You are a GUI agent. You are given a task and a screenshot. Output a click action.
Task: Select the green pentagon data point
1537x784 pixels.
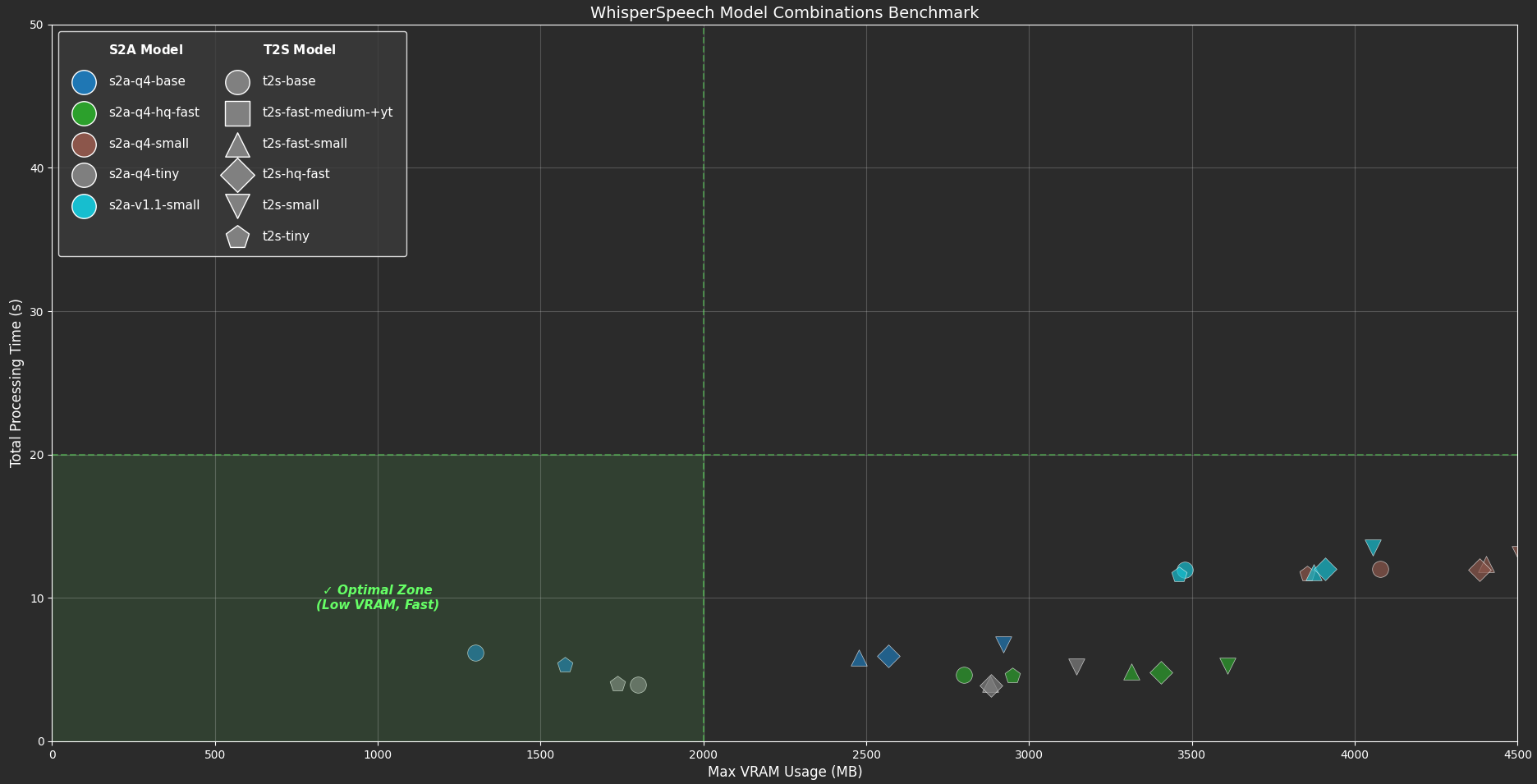click(x=1012, y=676)
